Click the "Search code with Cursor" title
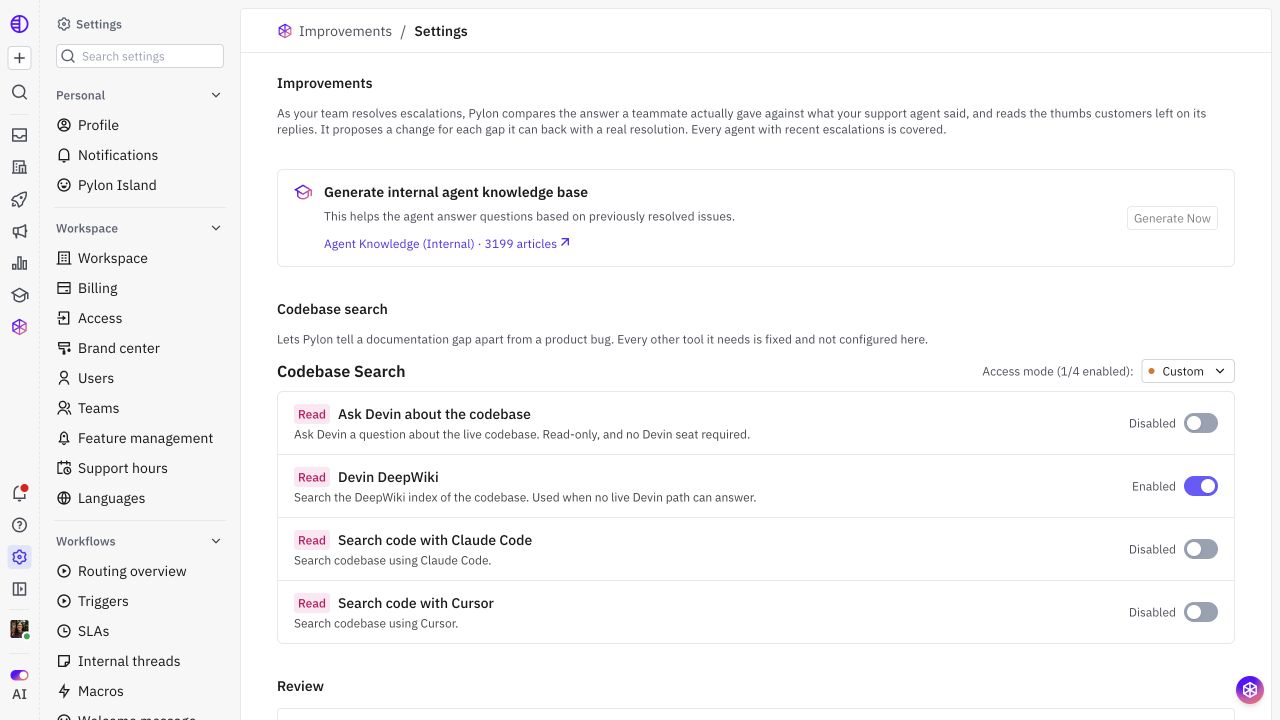Viewport: 1280px width, 720px height. [x=416, y=603]
